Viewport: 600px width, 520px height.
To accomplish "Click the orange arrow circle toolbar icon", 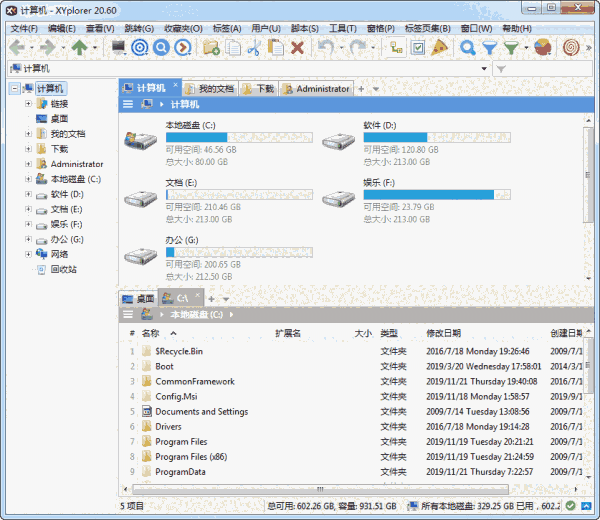I will click(x=183, y=47).
